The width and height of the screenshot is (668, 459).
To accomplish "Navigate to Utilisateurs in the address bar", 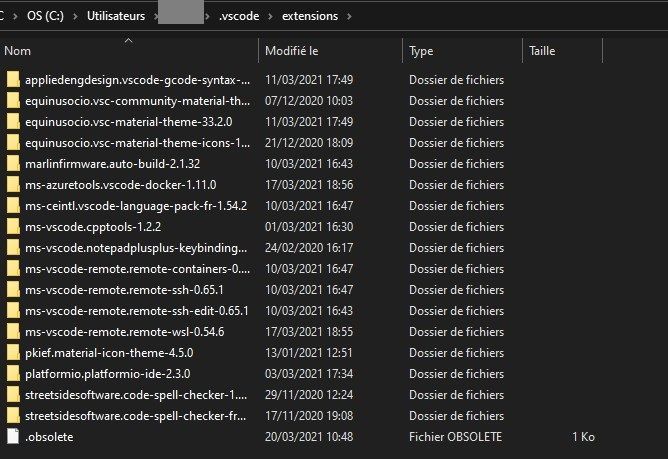I will [115, 17].
